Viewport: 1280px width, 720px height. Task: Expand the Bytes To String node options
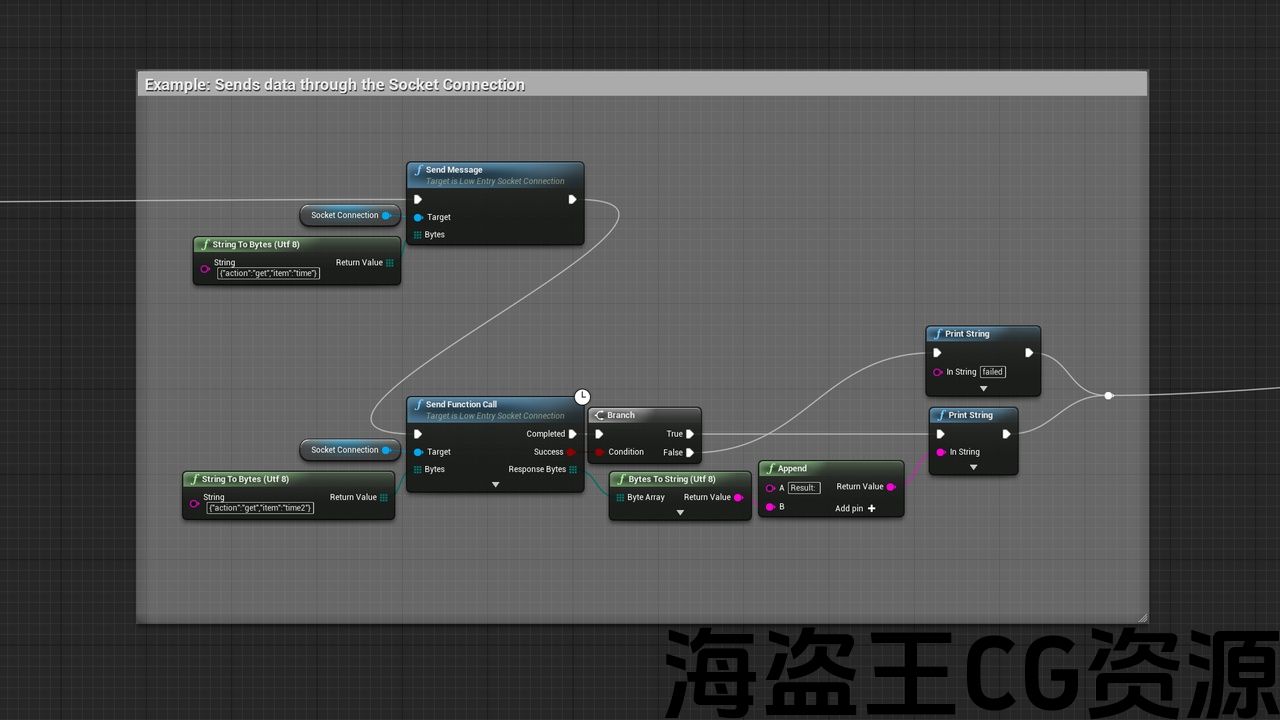[x=680, y=513]
